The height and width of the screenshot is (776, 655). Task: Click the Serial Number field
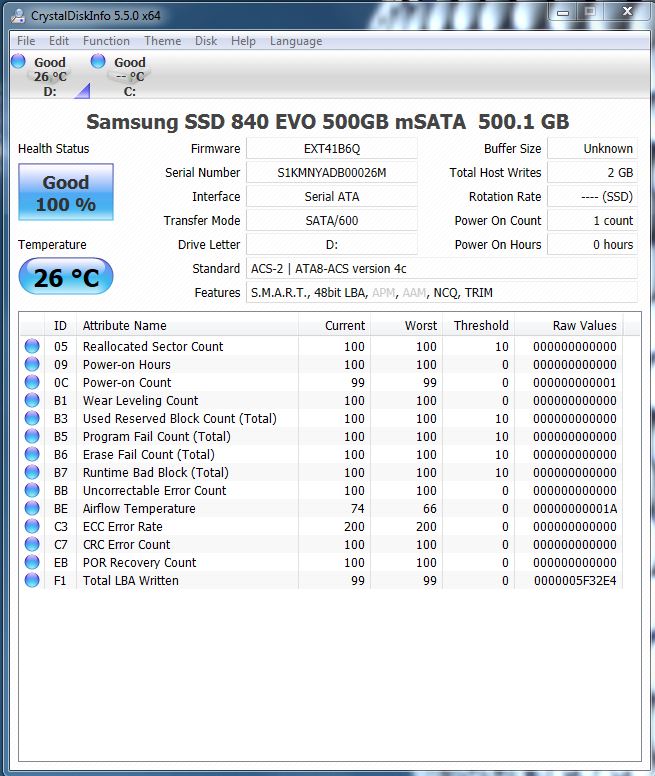click(331, 173)
